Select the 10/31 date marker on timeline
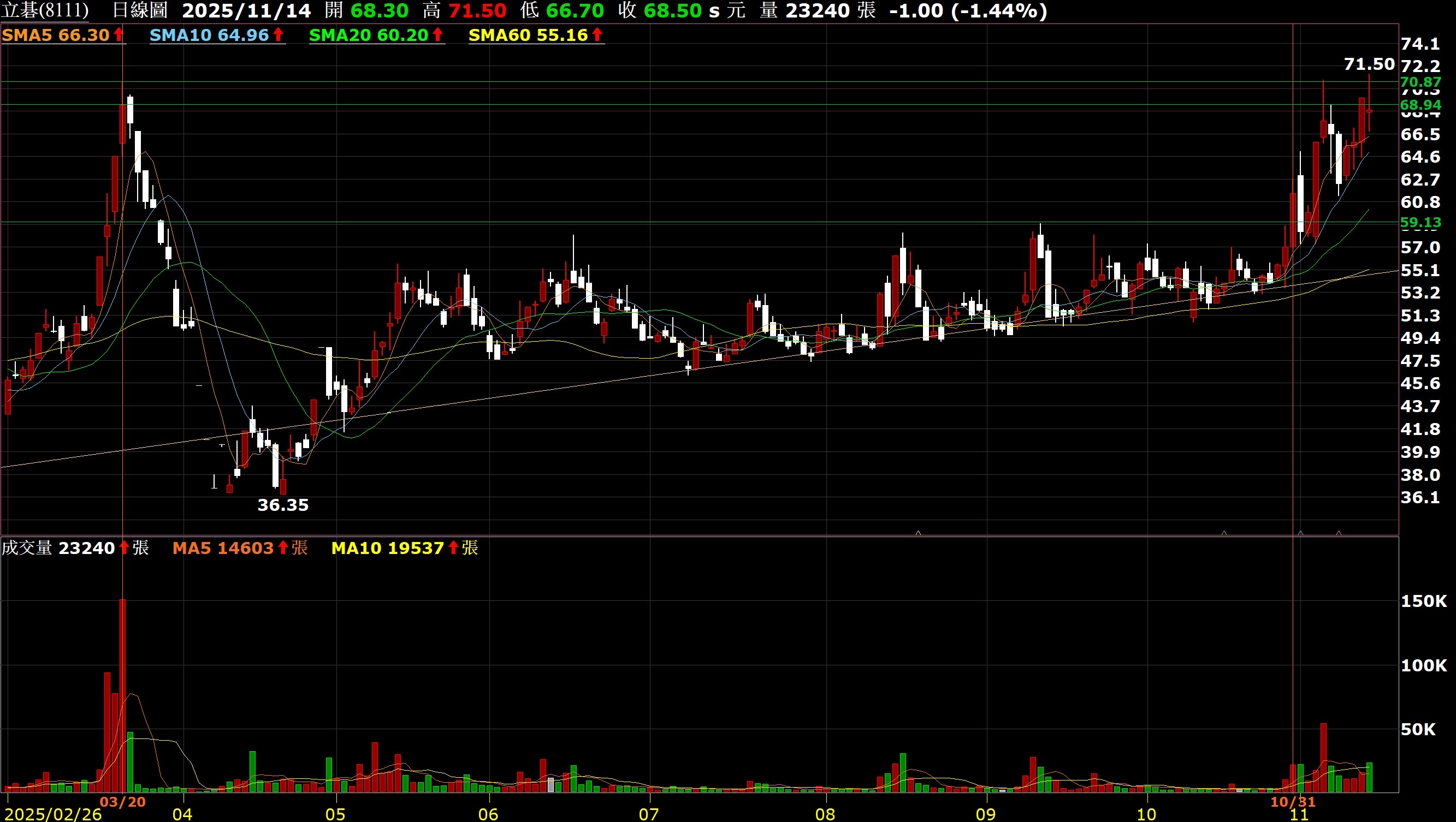The width and height of the screenshot is (1456, 822). tap(1293, 802)
